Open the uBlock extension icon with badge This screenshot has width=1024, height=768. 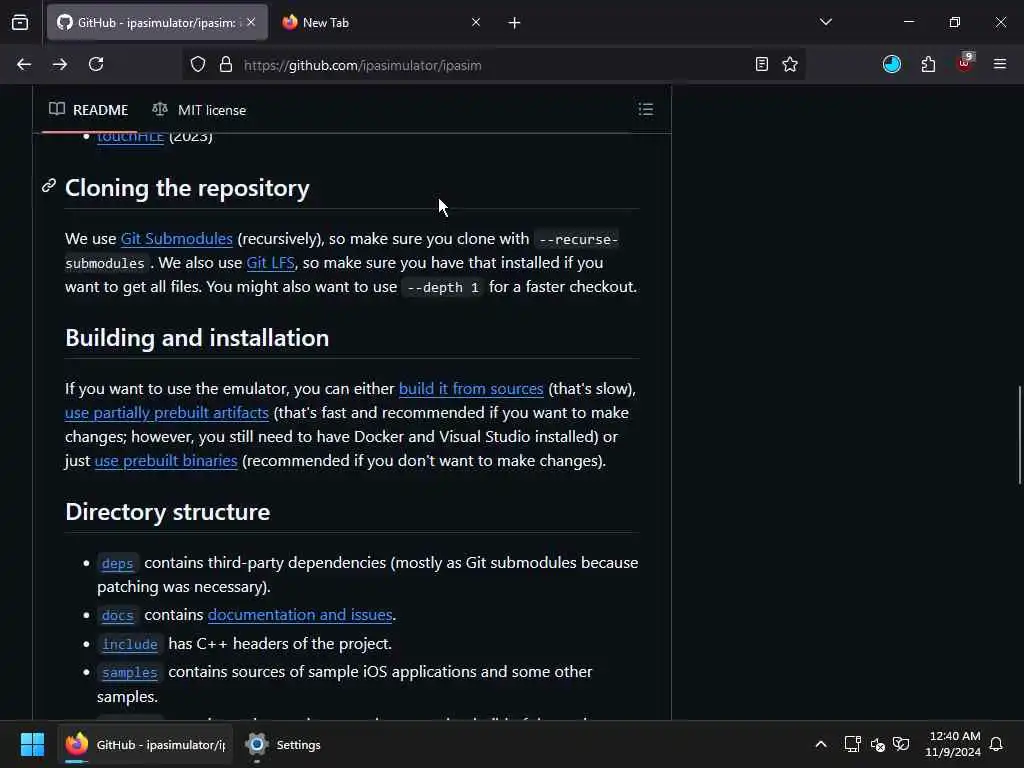point(965,63)
